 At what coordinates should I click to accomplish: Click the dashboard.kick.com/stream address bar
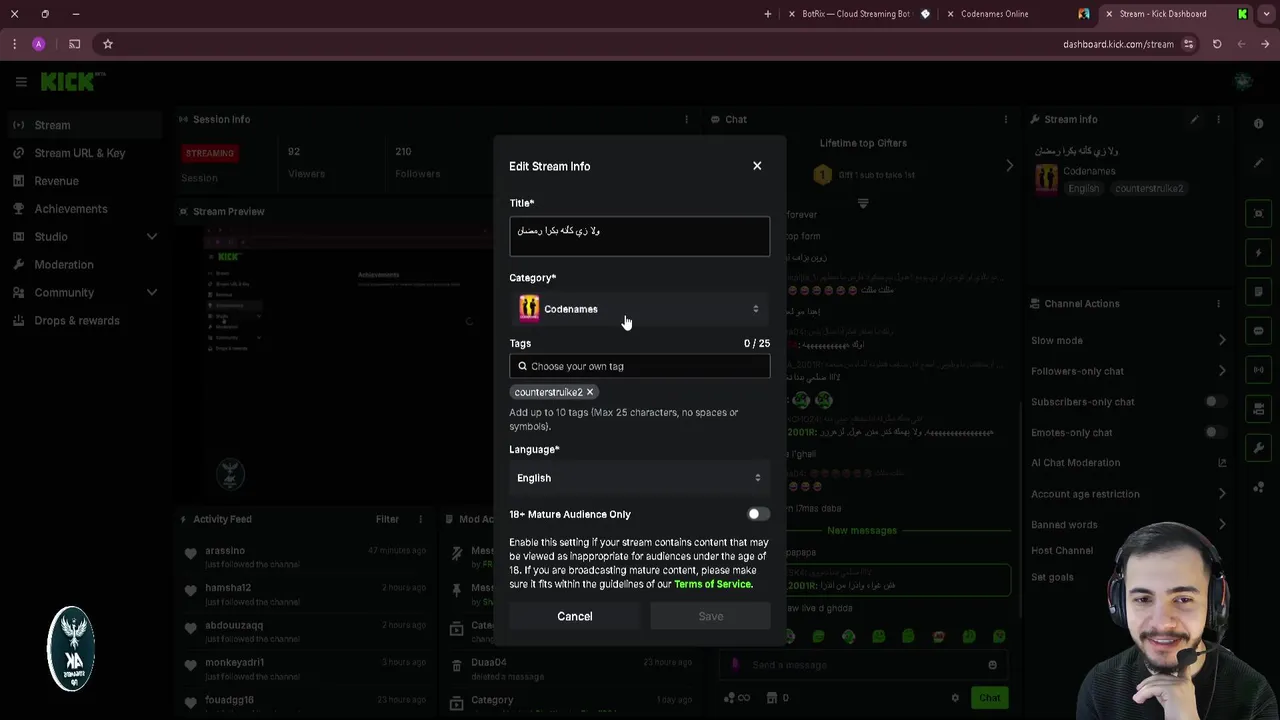(1118, 44)
